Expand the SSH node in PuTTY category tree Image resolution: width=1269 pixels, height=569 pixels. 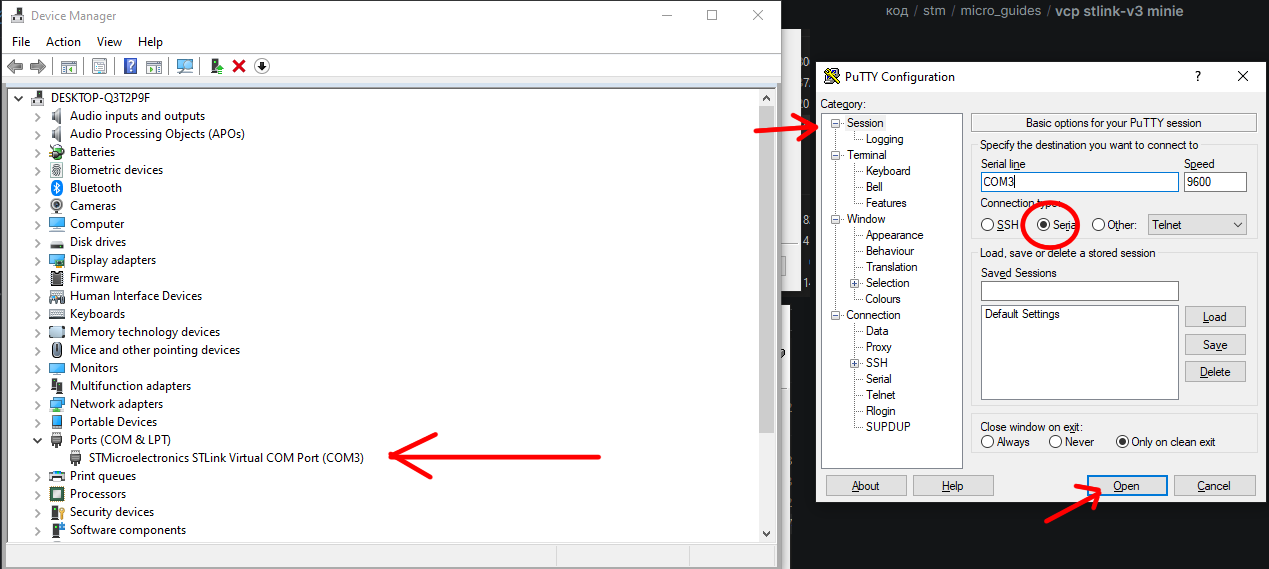[855, 363]
